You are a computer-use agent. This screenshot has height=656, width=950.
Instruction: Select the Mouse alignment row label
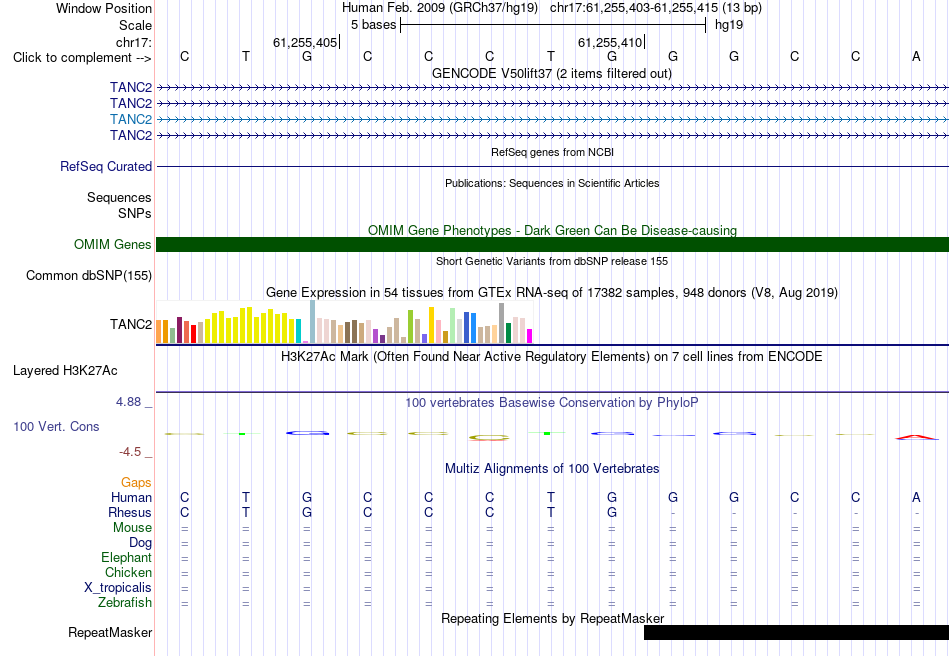point(132,528)
